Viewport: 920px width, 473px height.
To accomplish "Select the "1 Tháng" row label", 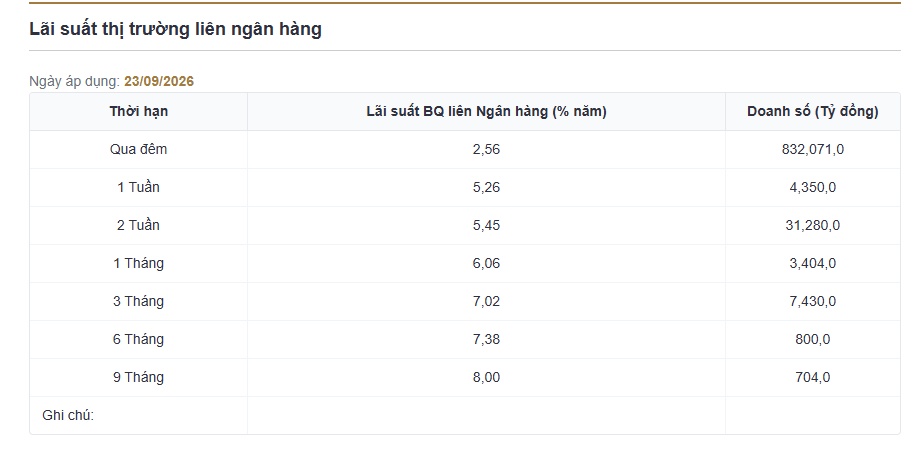I will click(x=138, y=263).
